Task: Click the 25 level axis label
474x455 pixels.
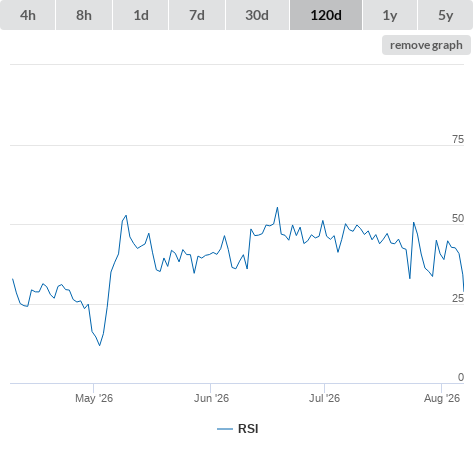Action: point(458,298)
